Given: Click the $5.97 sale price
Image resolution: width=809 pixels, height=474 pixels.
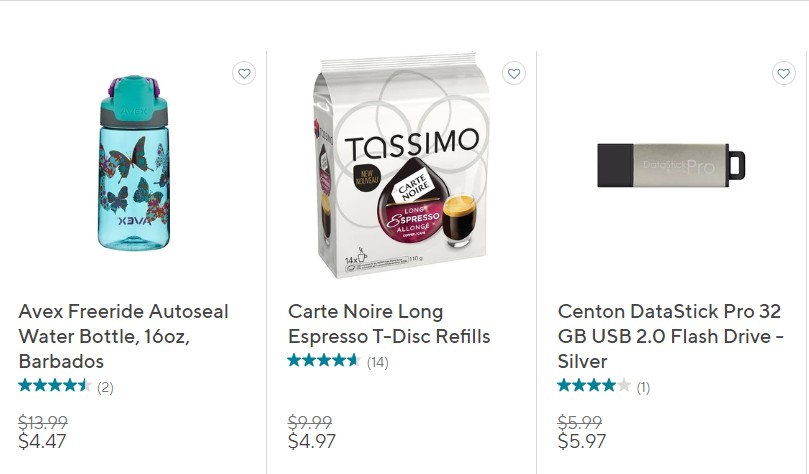Looking at the screenshot, I should click(x=582, y=441).
